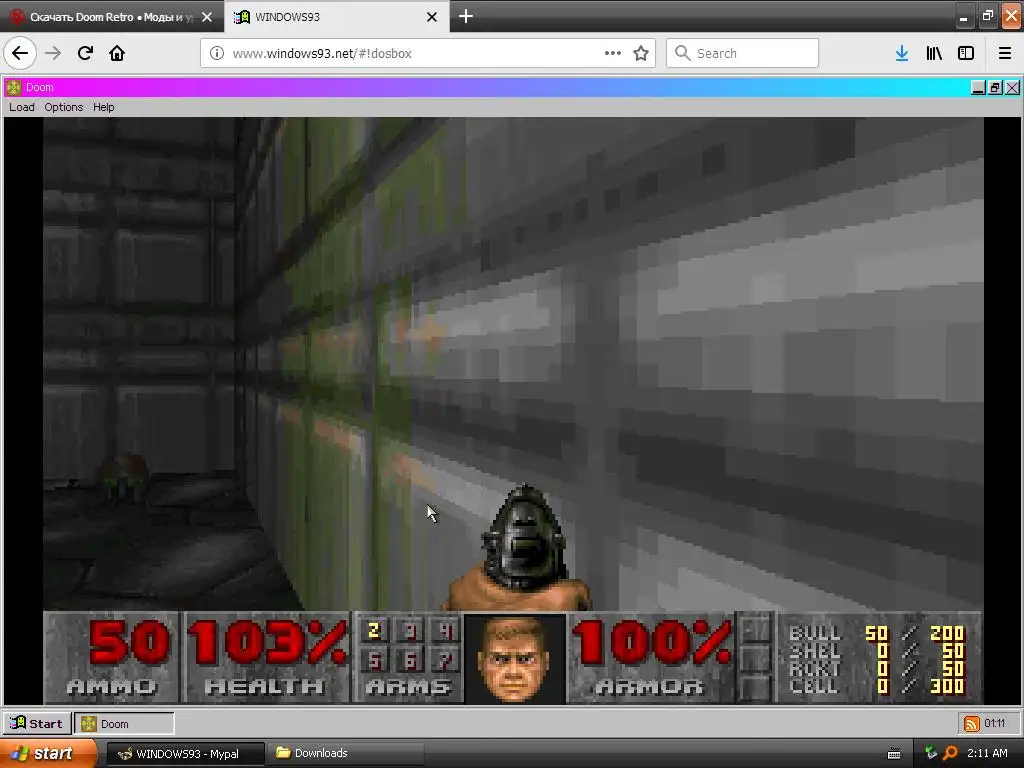Bookmark this page with the star
1024x768 pixels.
(641, 53)
